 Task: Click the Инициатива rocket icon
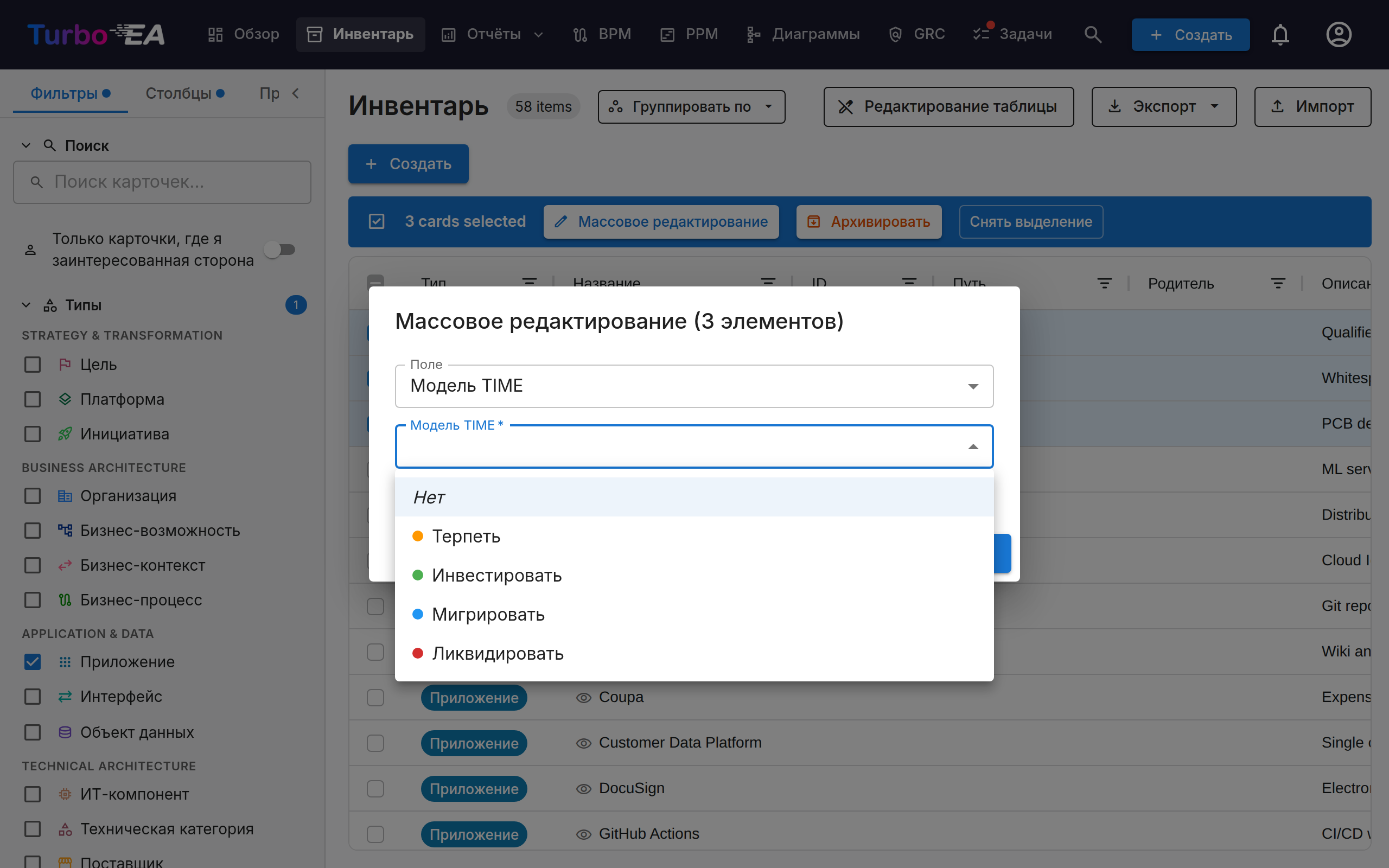[x=65, y=434]
